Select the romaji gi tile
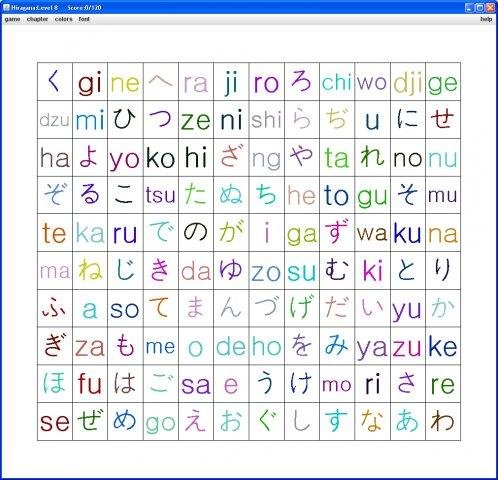 coord(90,81)
